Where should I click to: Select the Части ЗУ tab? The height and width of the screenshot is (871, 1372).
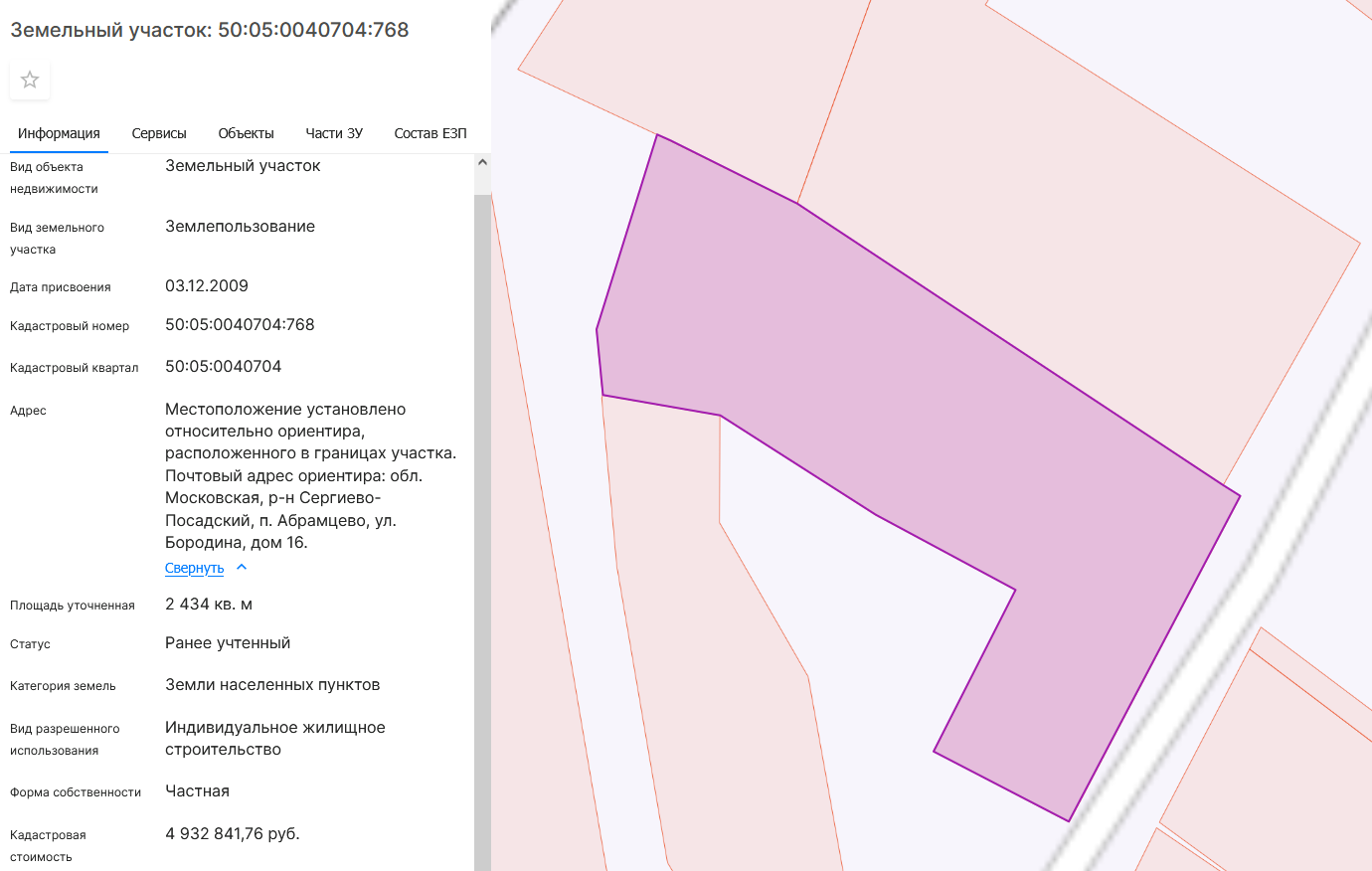(334, 133)
